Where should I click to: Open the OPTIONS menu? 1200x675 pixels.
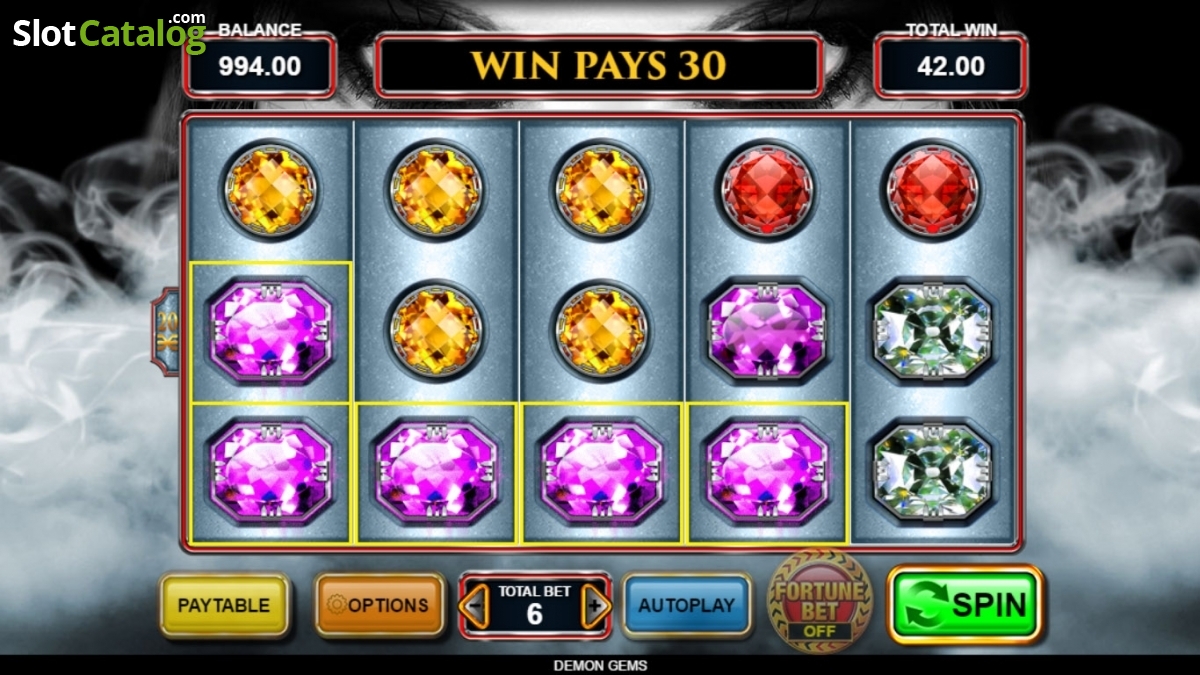pos(379,605)
